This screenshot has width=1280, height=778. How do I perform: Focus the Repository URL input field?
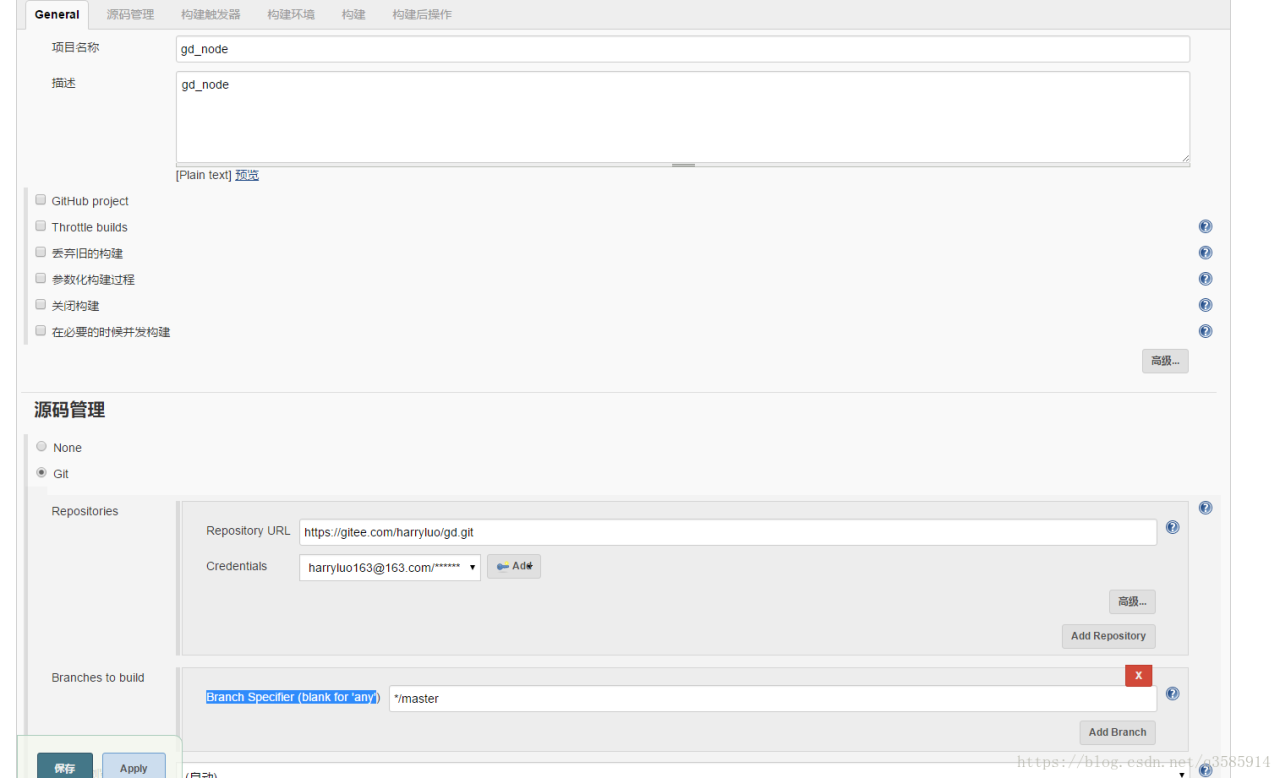728,532
